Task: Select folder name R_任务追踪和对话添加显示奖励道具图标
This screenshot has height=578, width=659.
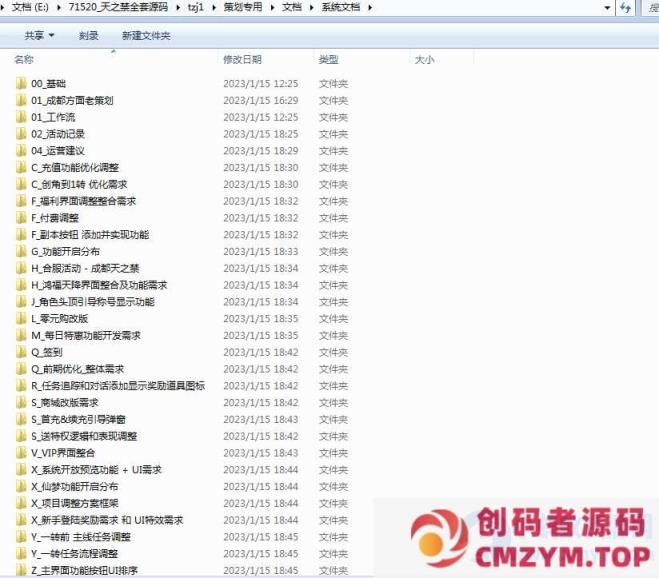Action: click(118, 386)
